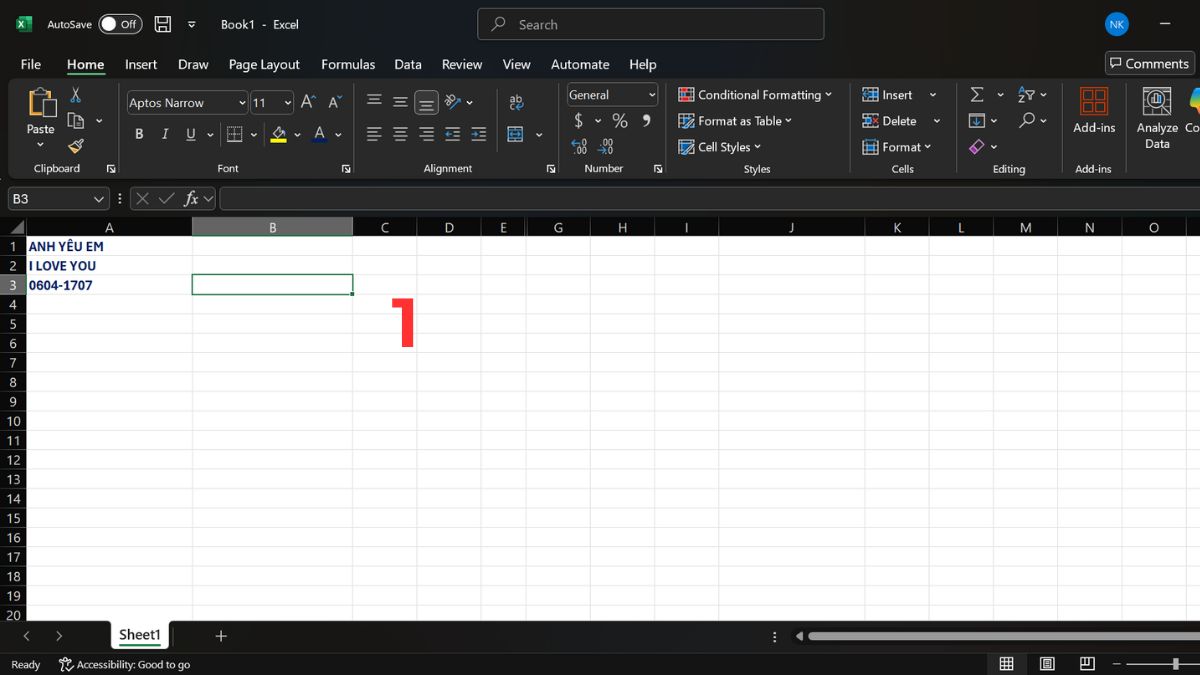Switch to the Formulas ribbon tab
Screen dimensions: 1200x675
click(348, 64)
